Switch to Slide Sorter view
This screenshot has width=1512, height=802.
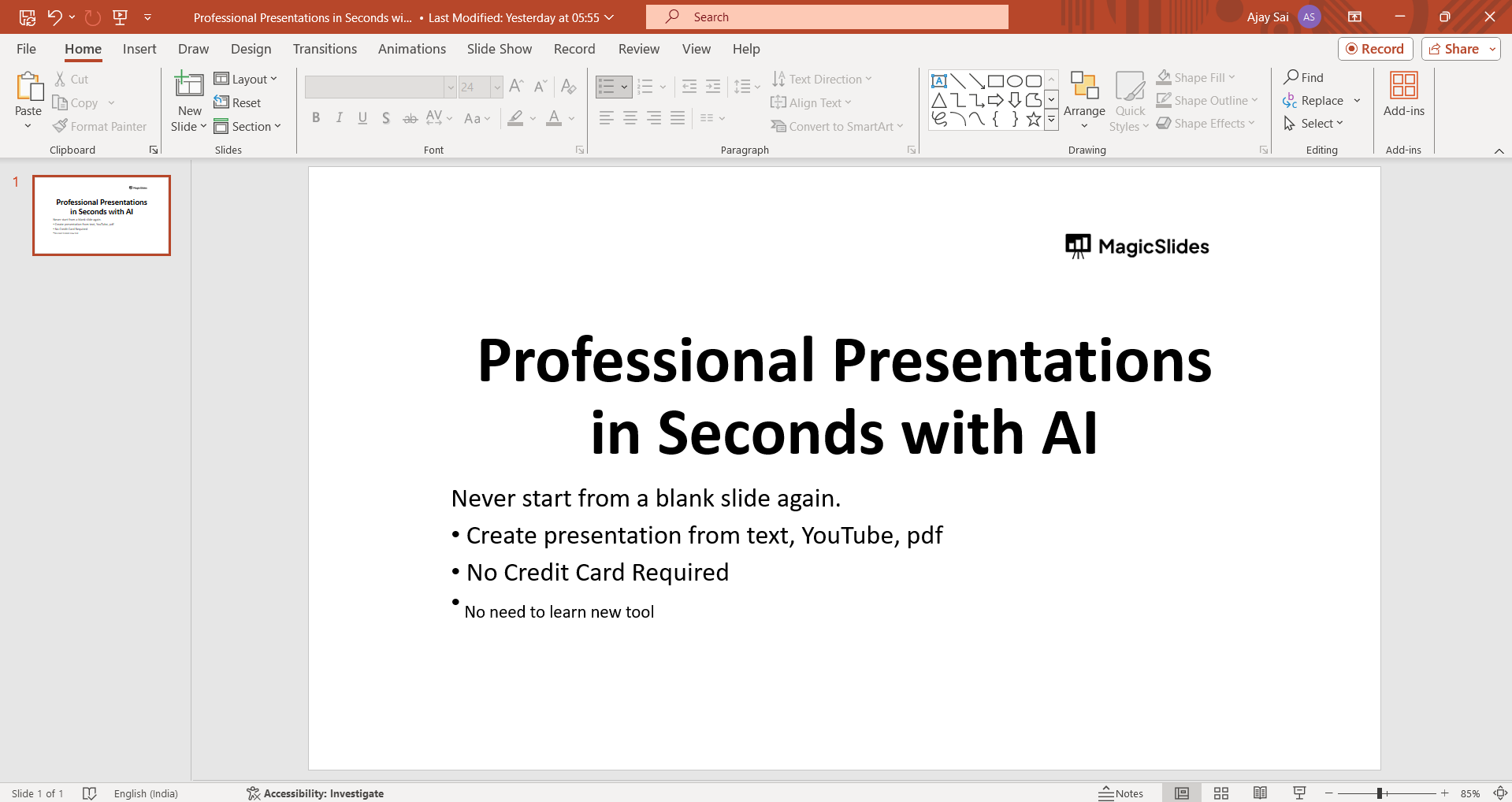tap(1220, 793)
